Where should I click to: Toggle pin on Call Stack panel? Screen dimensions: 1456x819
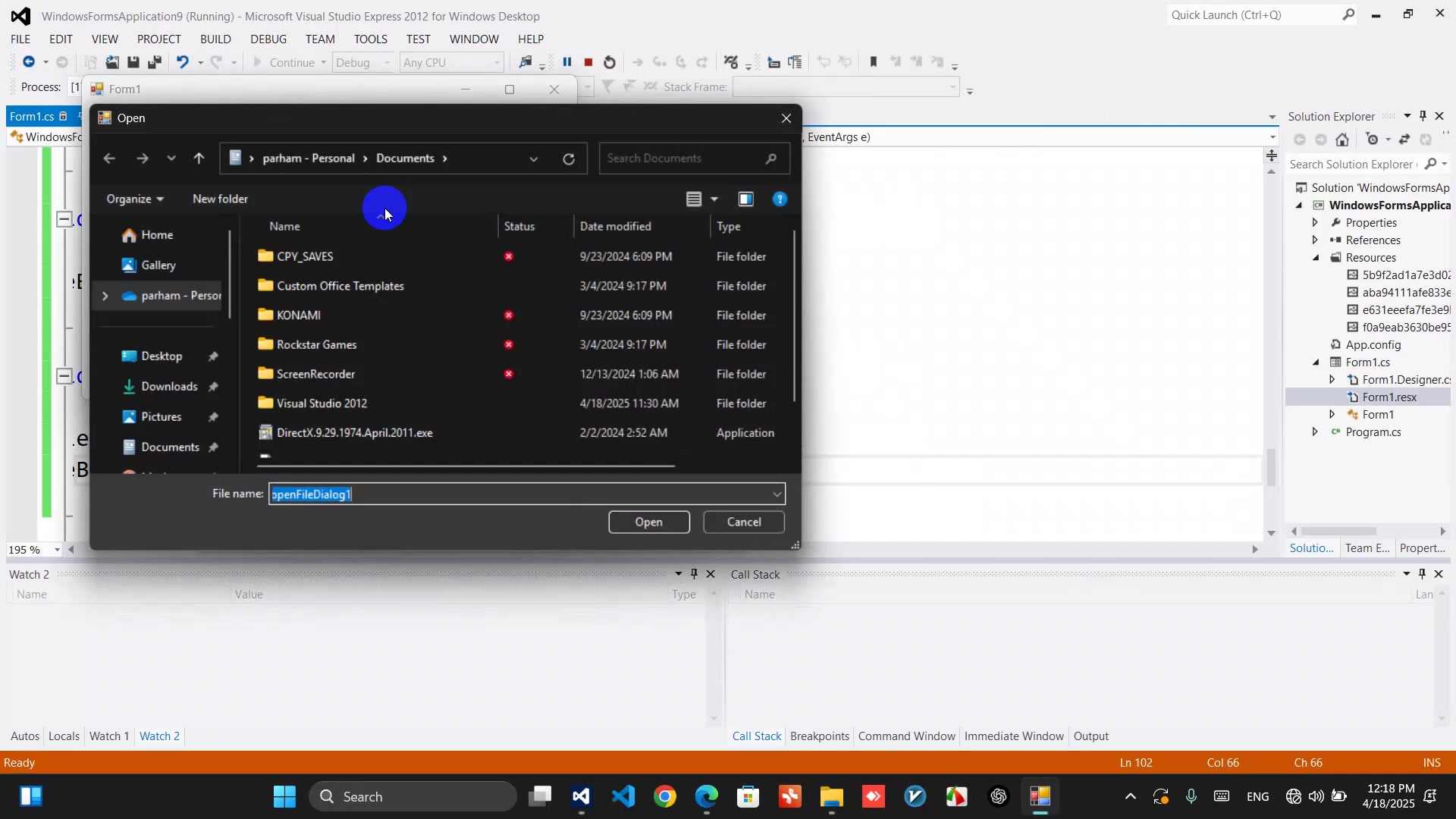click(1422, 574)
